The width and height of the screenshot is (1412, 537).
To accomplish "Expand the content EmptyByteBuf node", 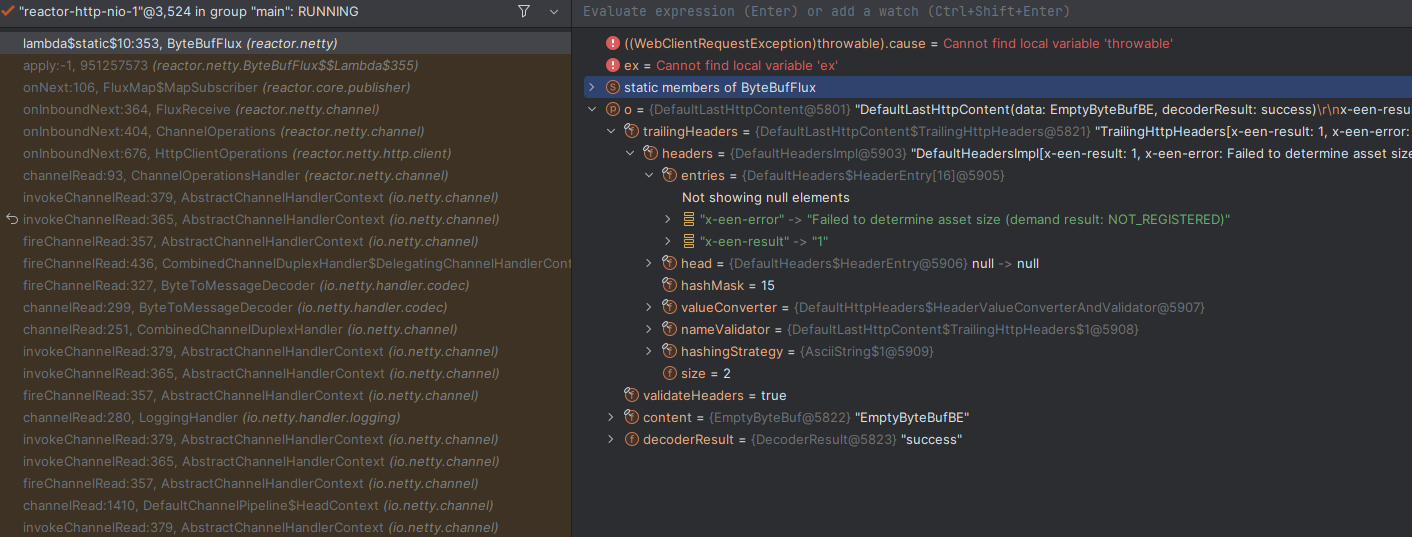I will click(x=611, y=418).
